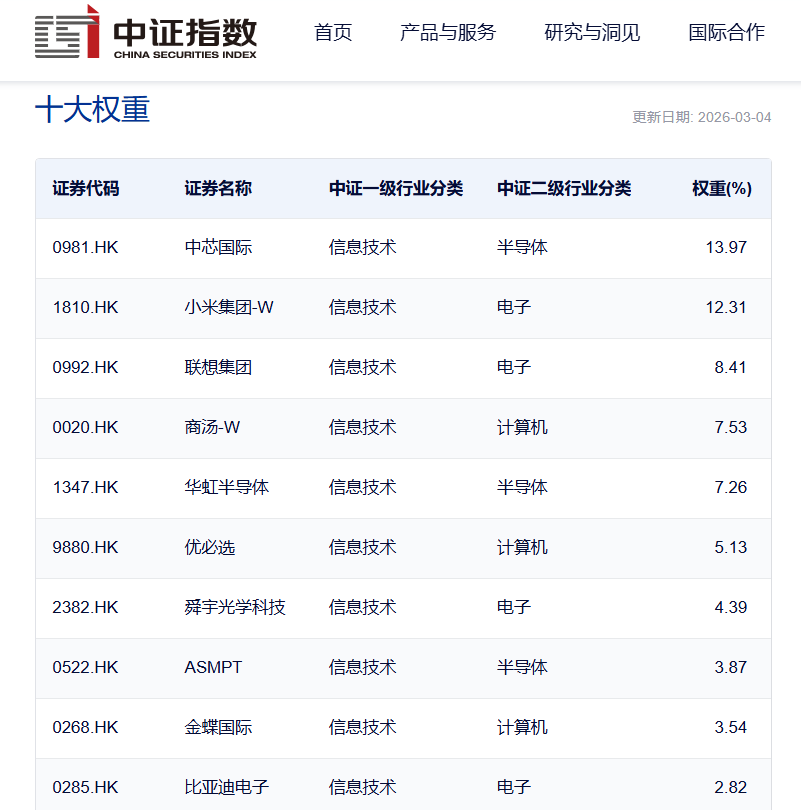The width and height of the screenshot is (801, 810).
Task: Click weight value 7.26
Action: point(730,487)
